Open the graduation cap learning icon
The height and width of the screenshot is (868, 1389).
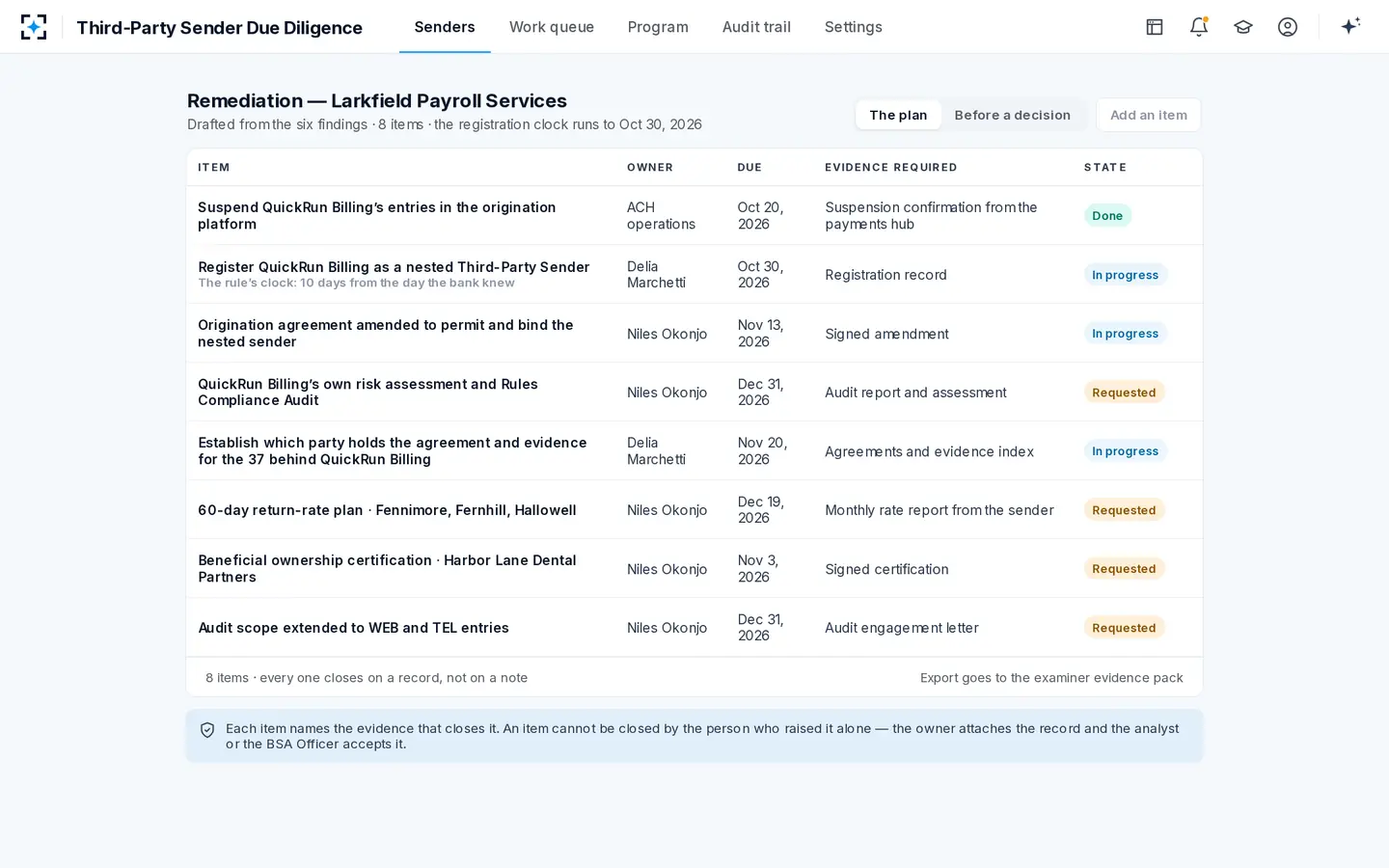pos(1243,27)
